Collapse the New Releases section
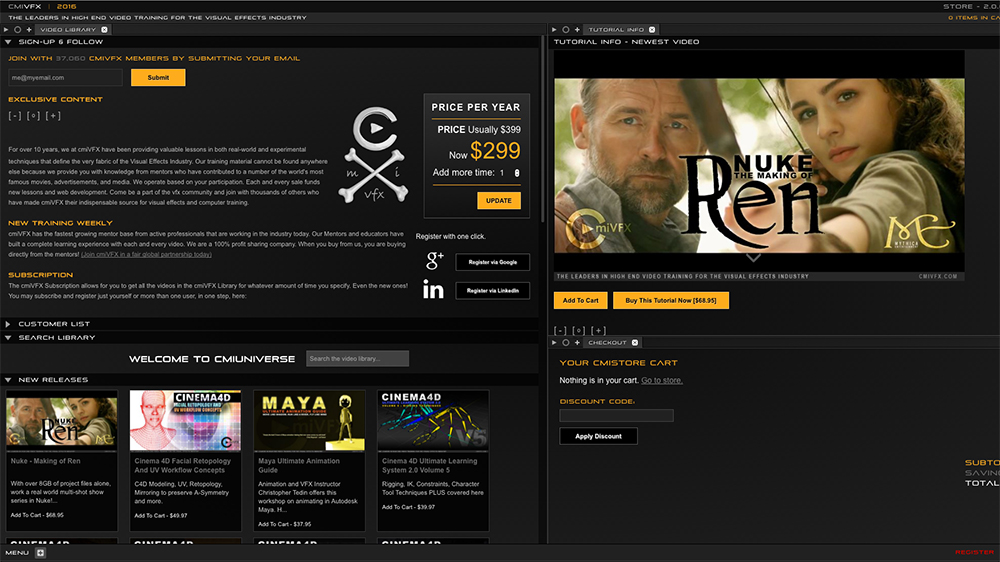This screenshot has height=562, width=1000. click(x=8, y=380)
